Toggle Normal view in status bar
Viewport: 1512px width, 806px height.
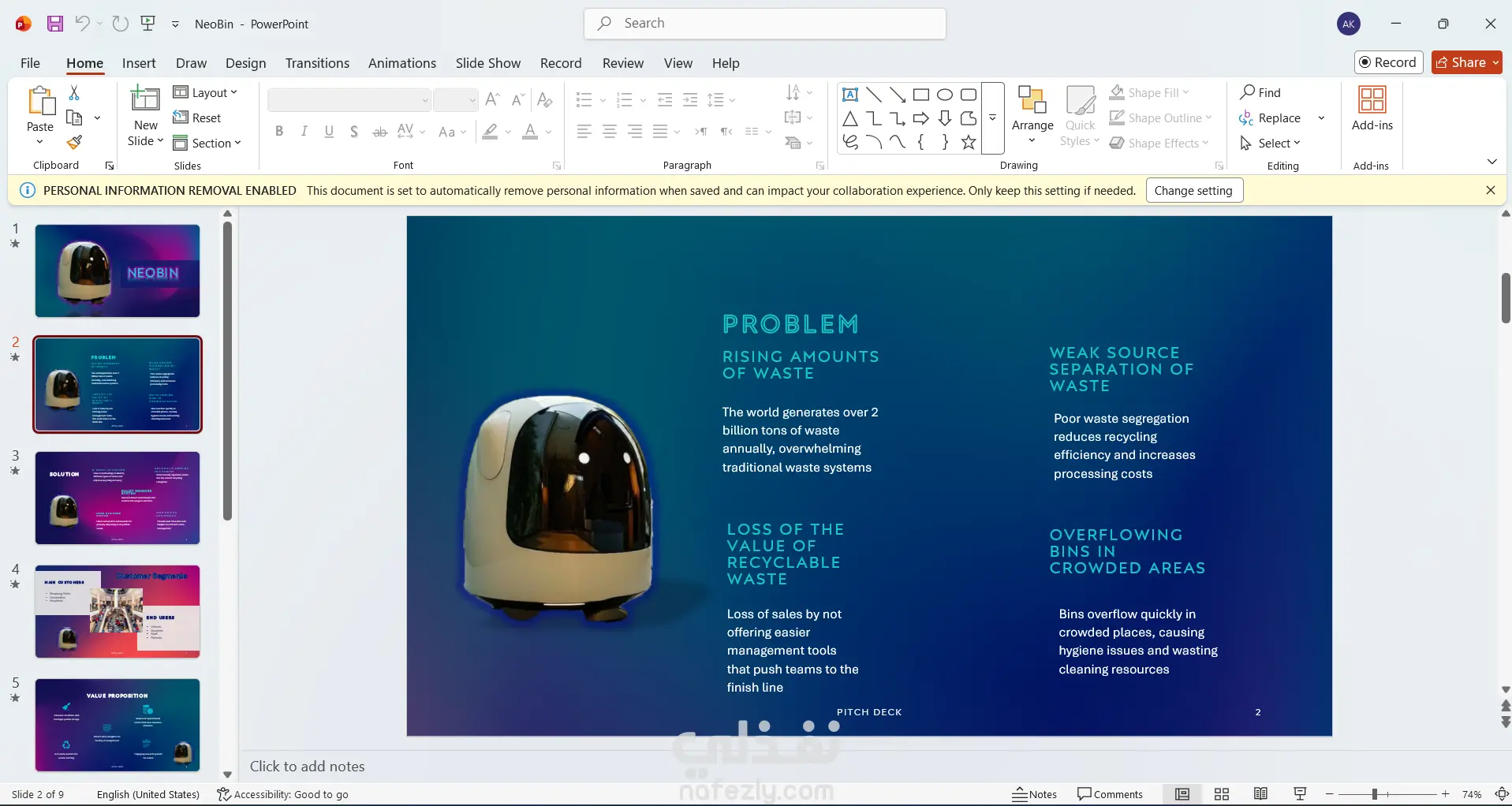[x=1182, y=794]
